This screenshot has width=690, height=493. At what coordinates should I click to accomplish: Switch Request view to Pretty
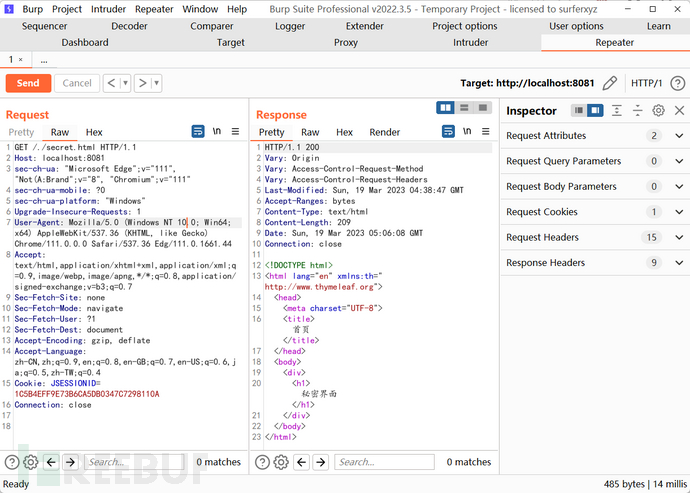tap(21, 132)
